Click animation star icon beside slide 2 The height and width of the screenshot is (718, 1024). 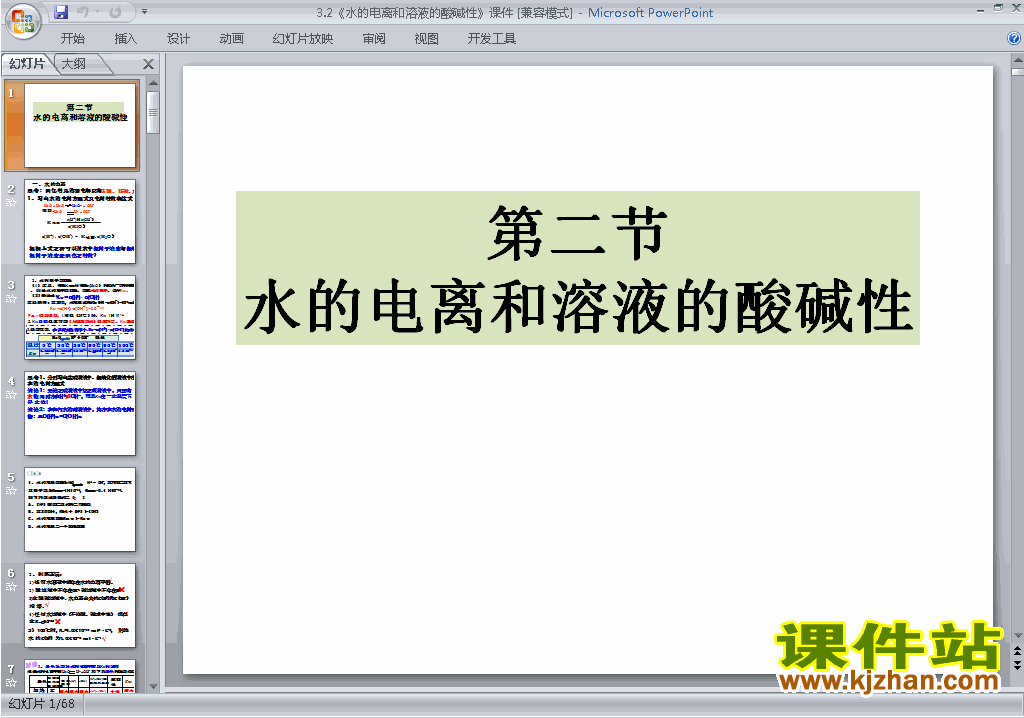pyautogui.click(x=11, y=203)
